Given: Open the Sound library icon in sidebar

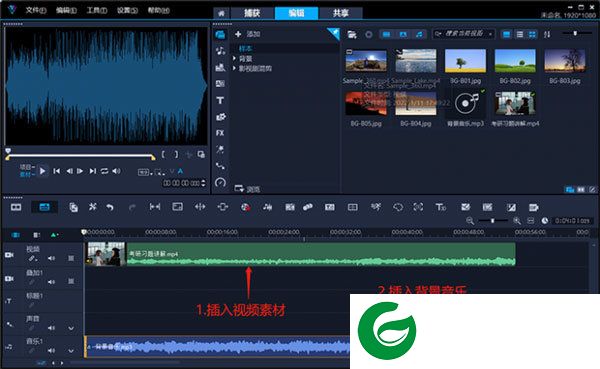Looking at the screenshot, I should click(x=220, y=51).
